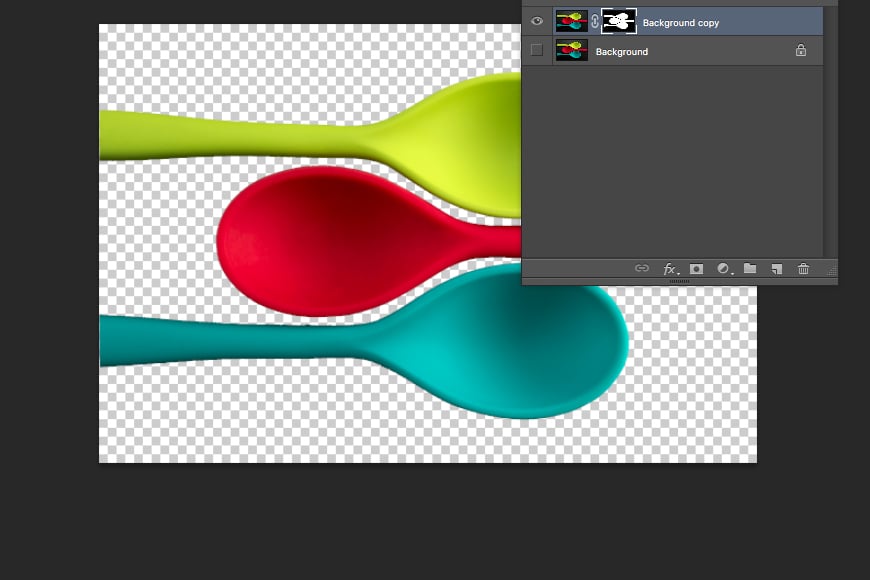Delete layer with trash icon
The width and height of the screenshot is (870, 580).
(803, 269)
